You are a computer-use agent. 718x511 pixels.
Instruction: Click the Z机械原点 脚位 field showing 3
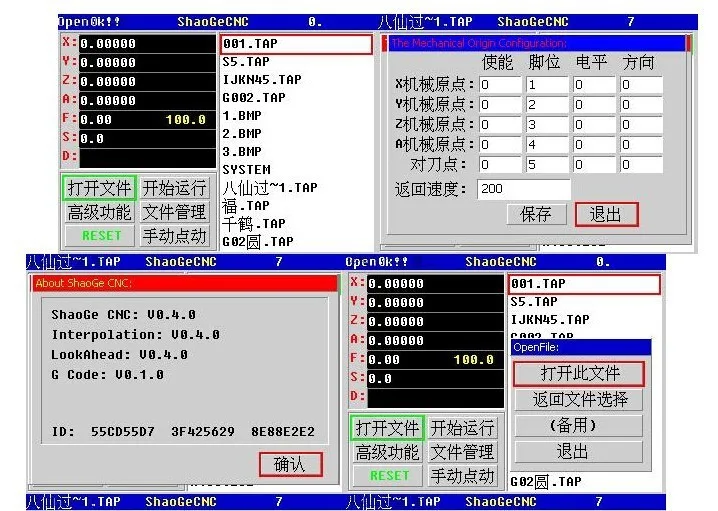pyautogui.click(x=547, y=125)
